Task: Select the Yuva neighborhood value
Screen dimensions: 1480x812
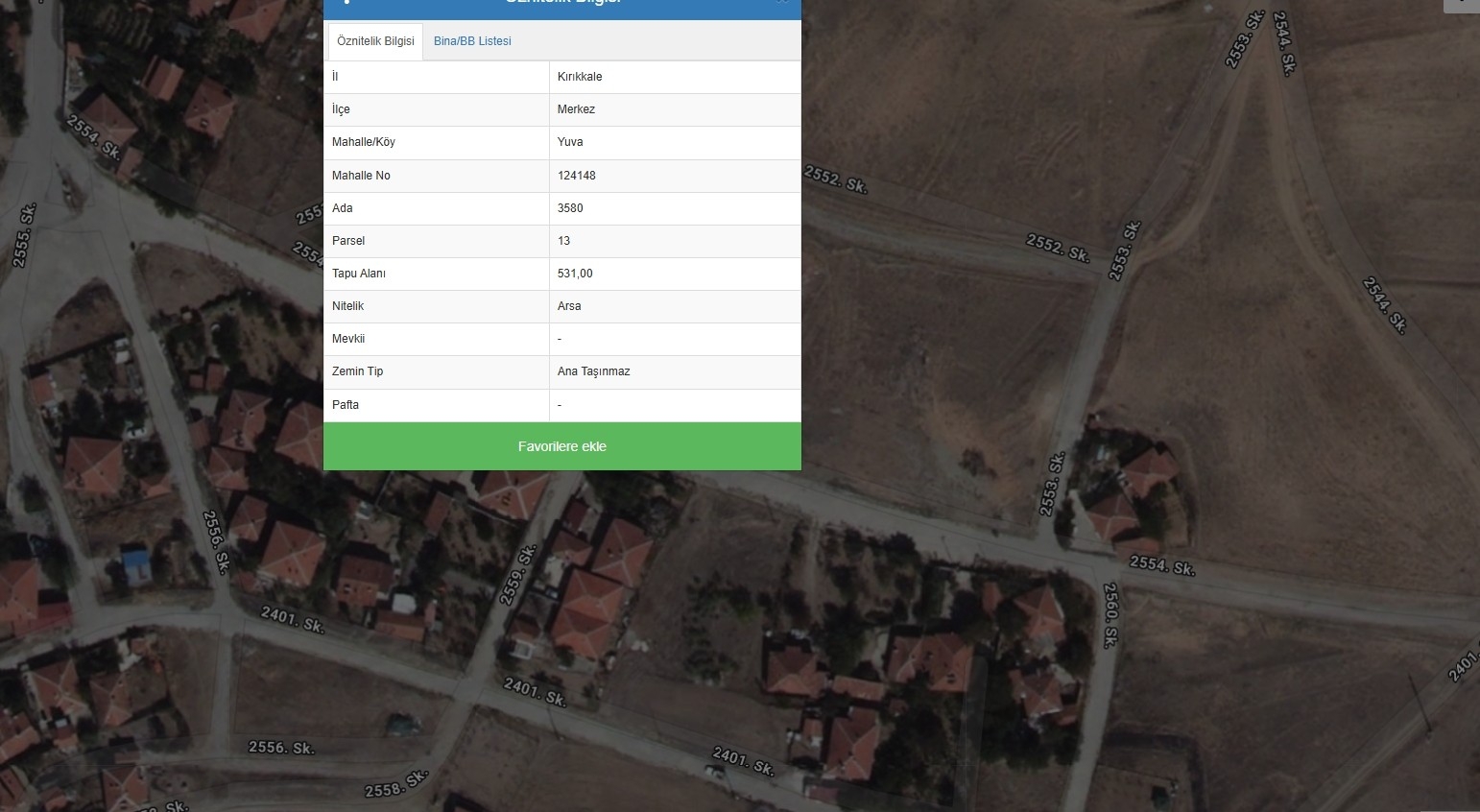Action: (x=675, y=142)
